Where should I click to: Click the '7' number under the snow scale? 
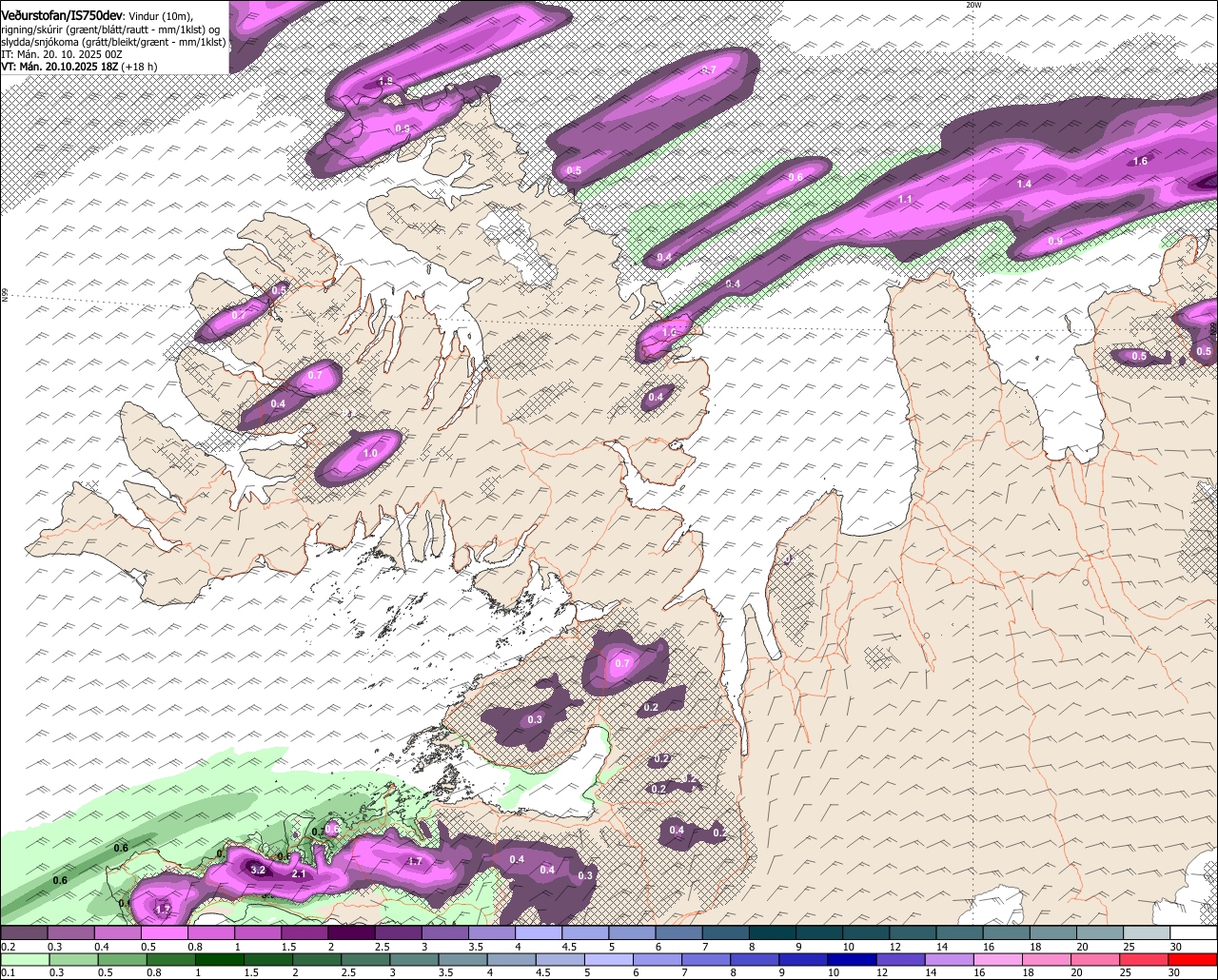(705, 947)
